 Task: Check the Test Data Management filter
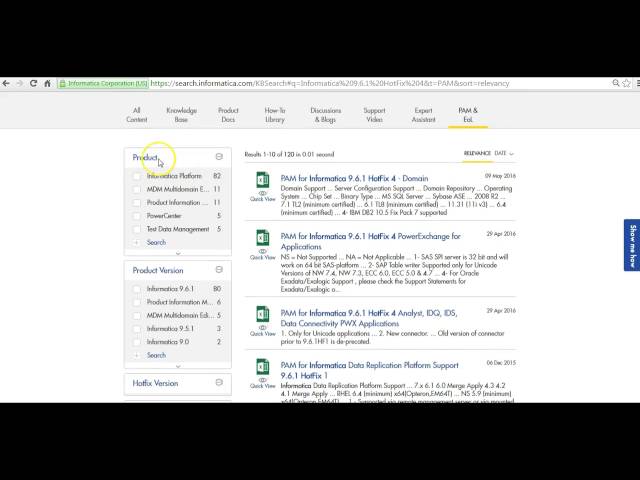pyautogui.click(x=137, y=229)
